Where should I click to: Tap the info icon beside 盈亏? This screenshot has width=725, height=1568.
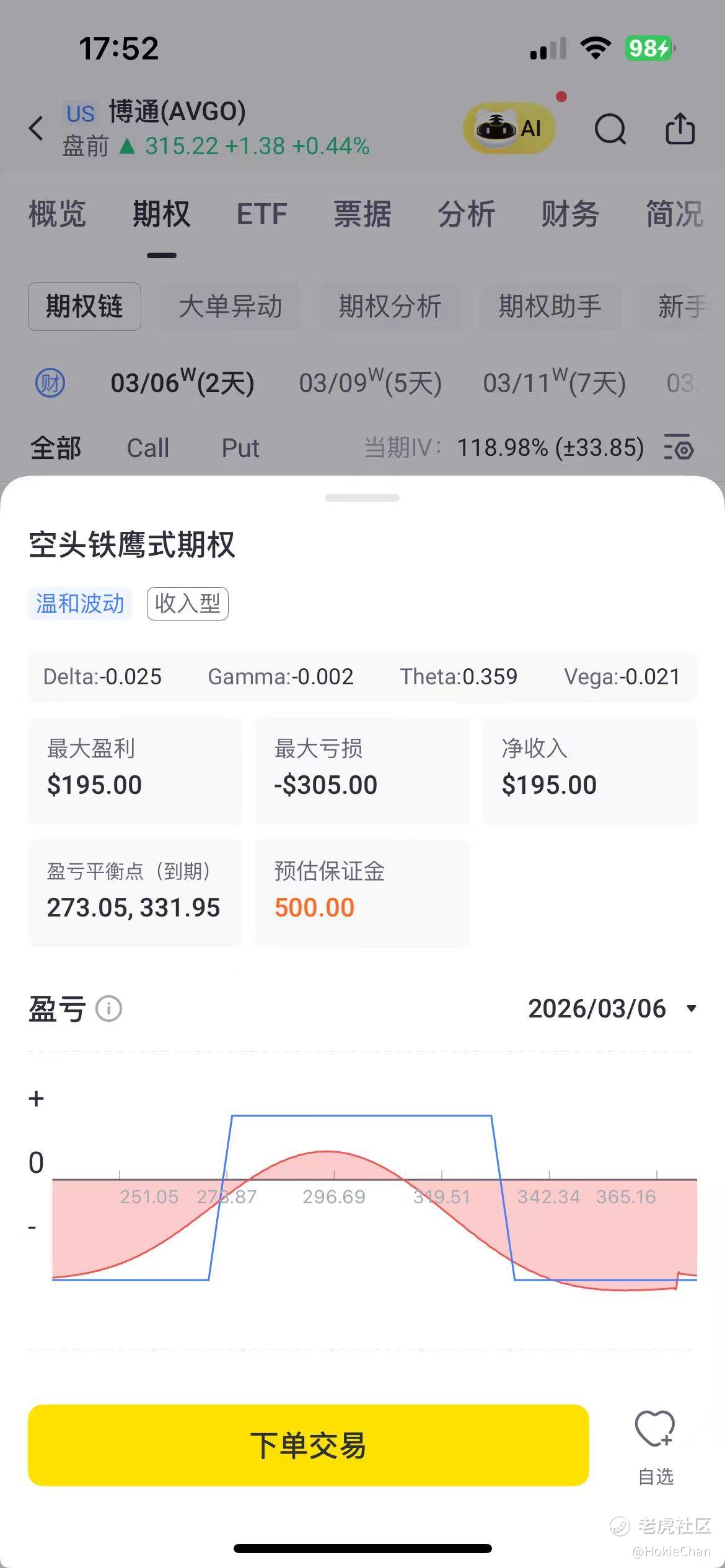(x=108, y=1009)
